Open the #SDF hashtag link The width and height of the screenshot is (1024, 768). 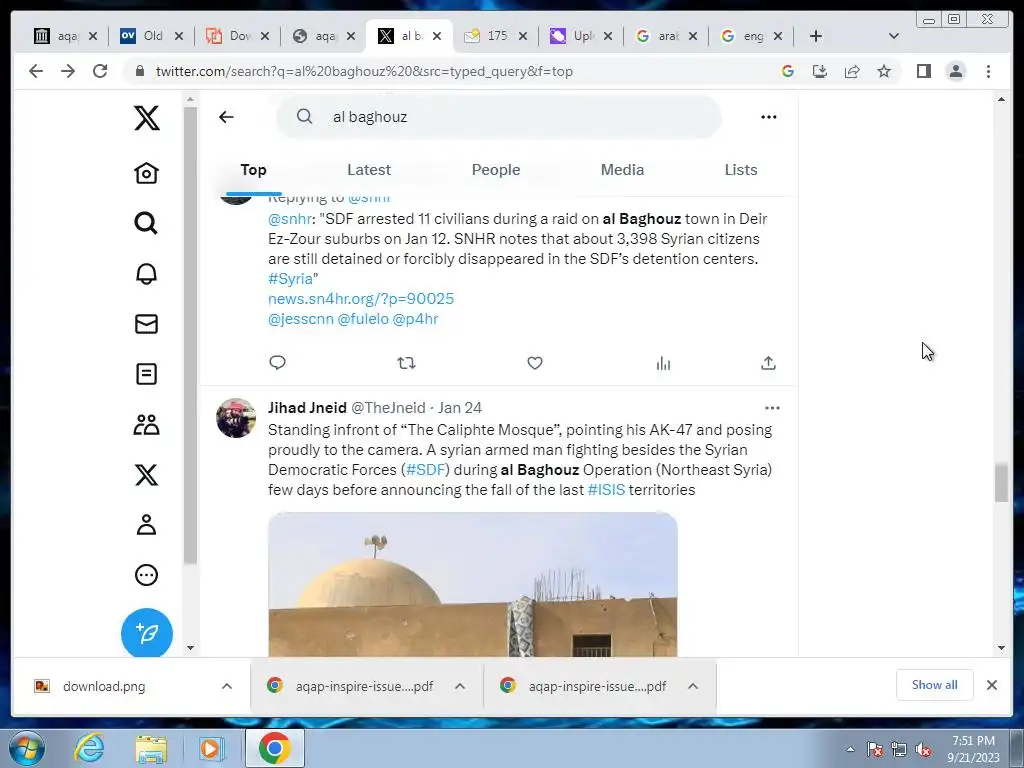click(425, 470)
